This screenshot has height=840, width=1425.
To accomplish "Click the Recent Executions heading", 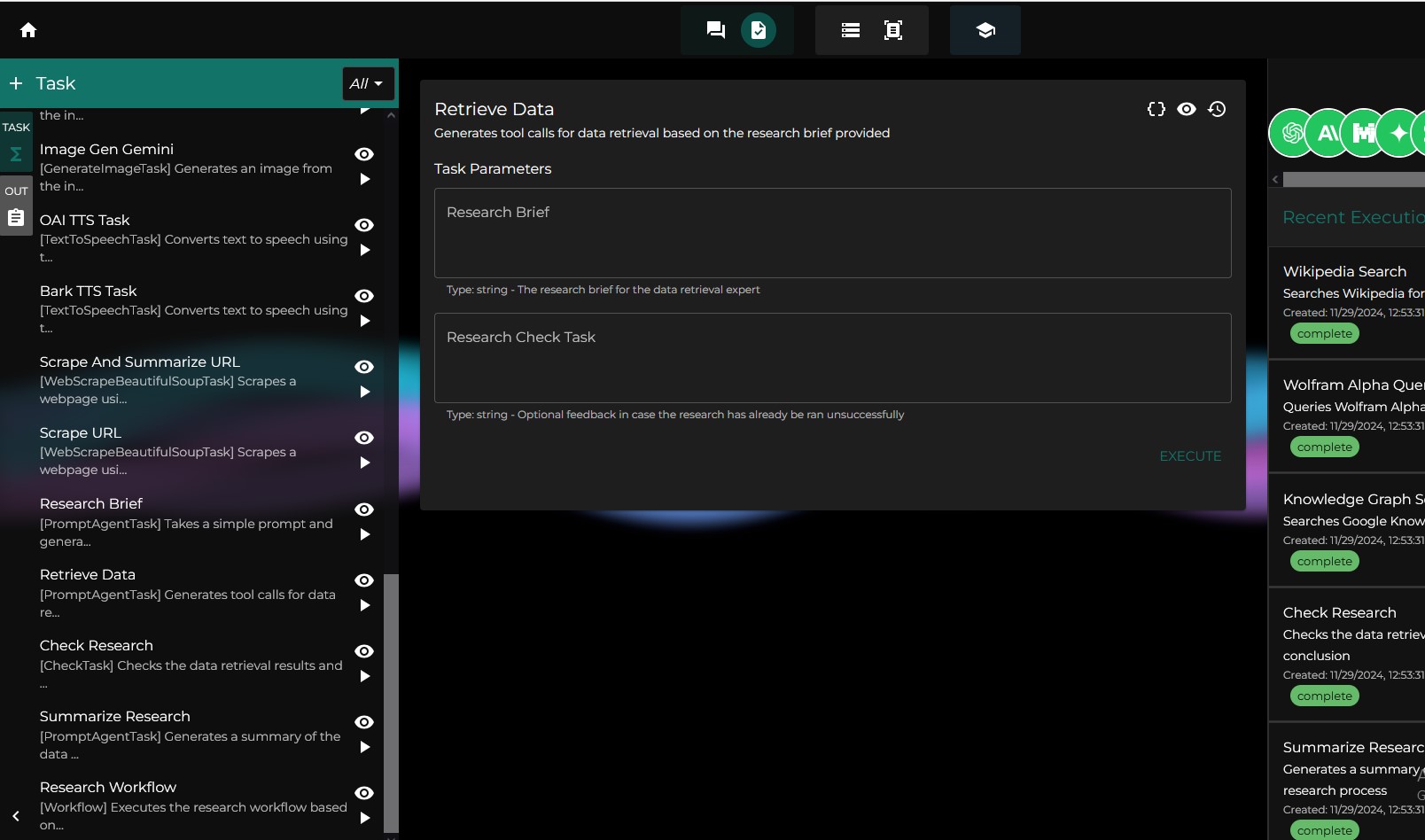I will tap(1353, 217).
